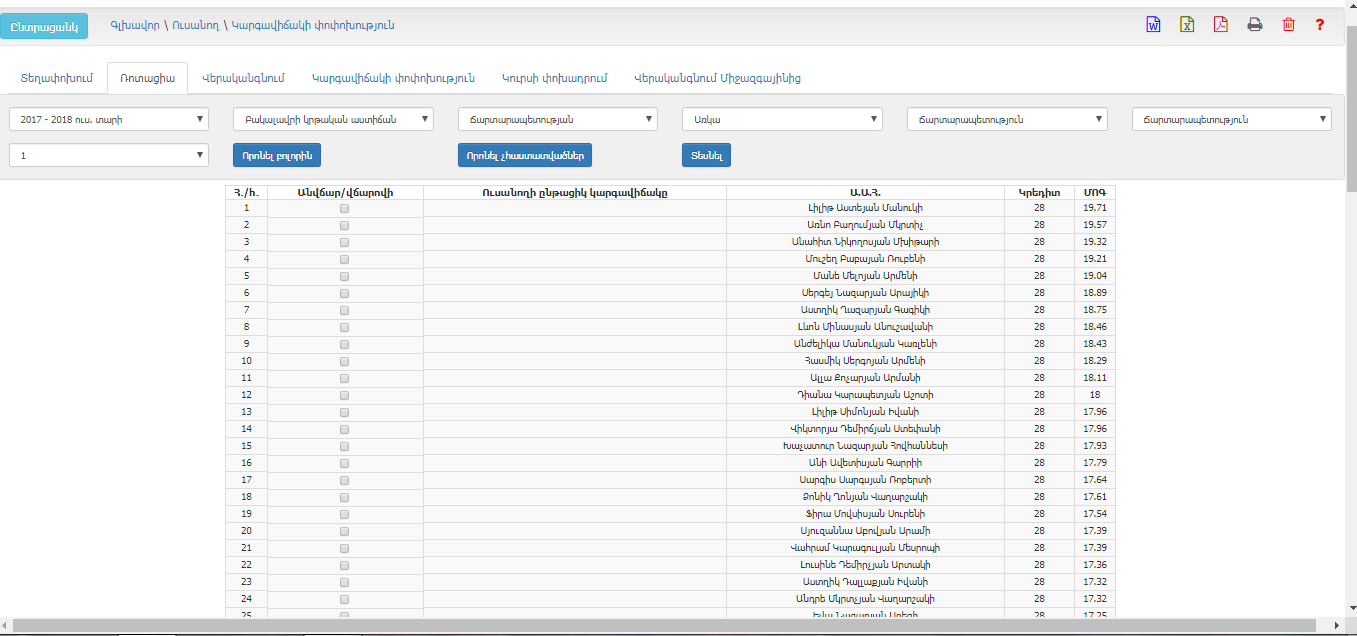
Task: Toggle the checkbox in row 22
Action: pos(345,565)
